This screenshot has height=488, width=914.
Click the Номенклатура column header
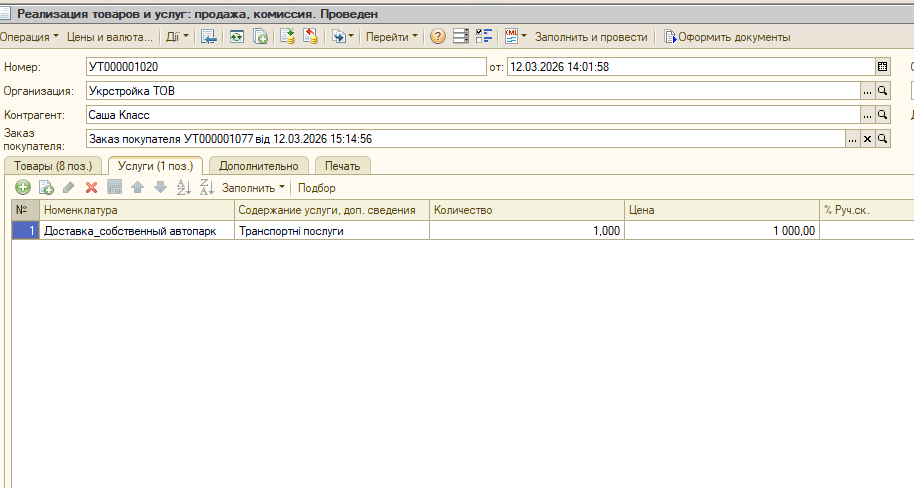pos(137,210)
